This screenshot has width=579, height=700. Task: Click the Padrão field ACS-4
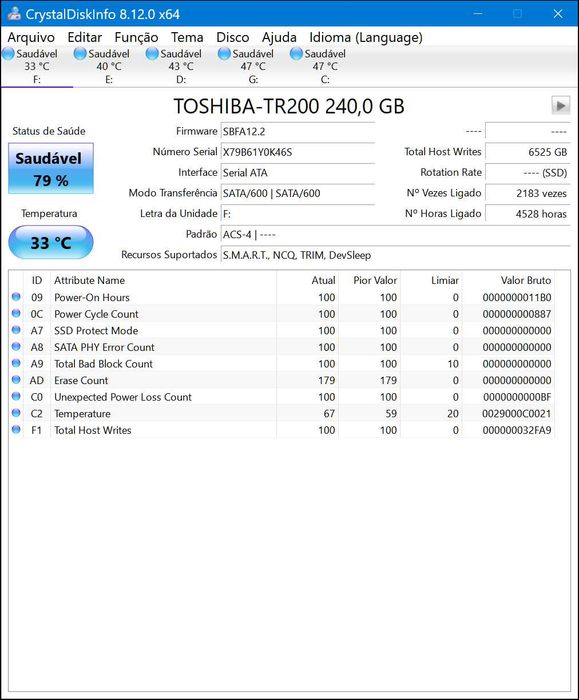tap(396, 234)
